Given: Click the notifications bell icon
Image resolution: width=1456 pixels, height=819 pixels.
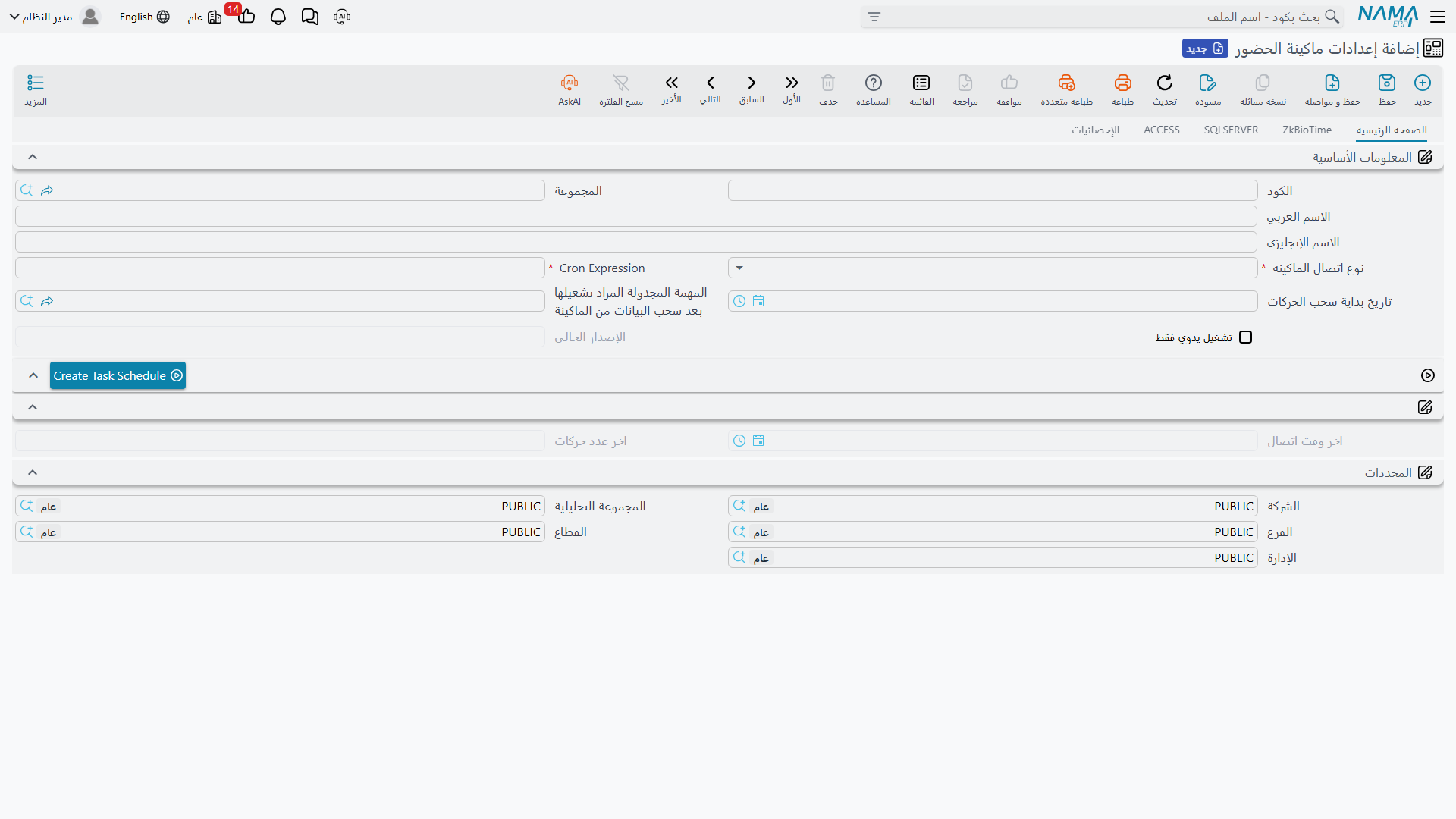Looking at the screenshot, I should pyautogui.click(x=278, y=17).
